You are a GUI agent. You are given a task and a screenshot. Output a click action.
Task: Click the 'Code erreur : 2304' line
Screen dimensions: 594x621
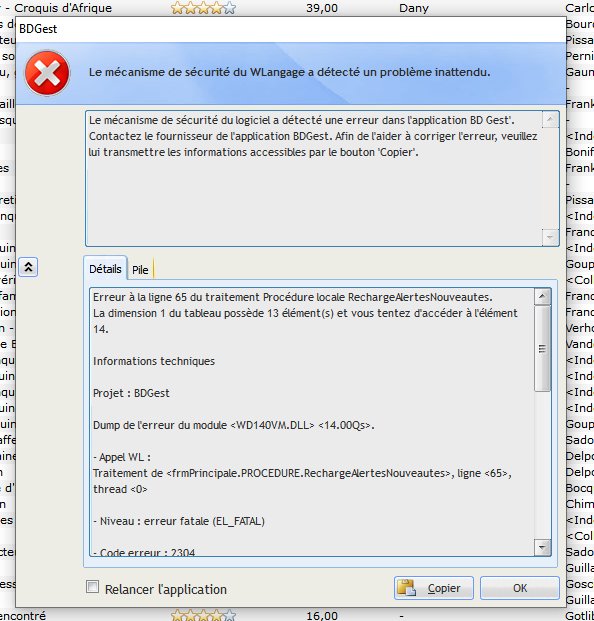click(144, 552)
